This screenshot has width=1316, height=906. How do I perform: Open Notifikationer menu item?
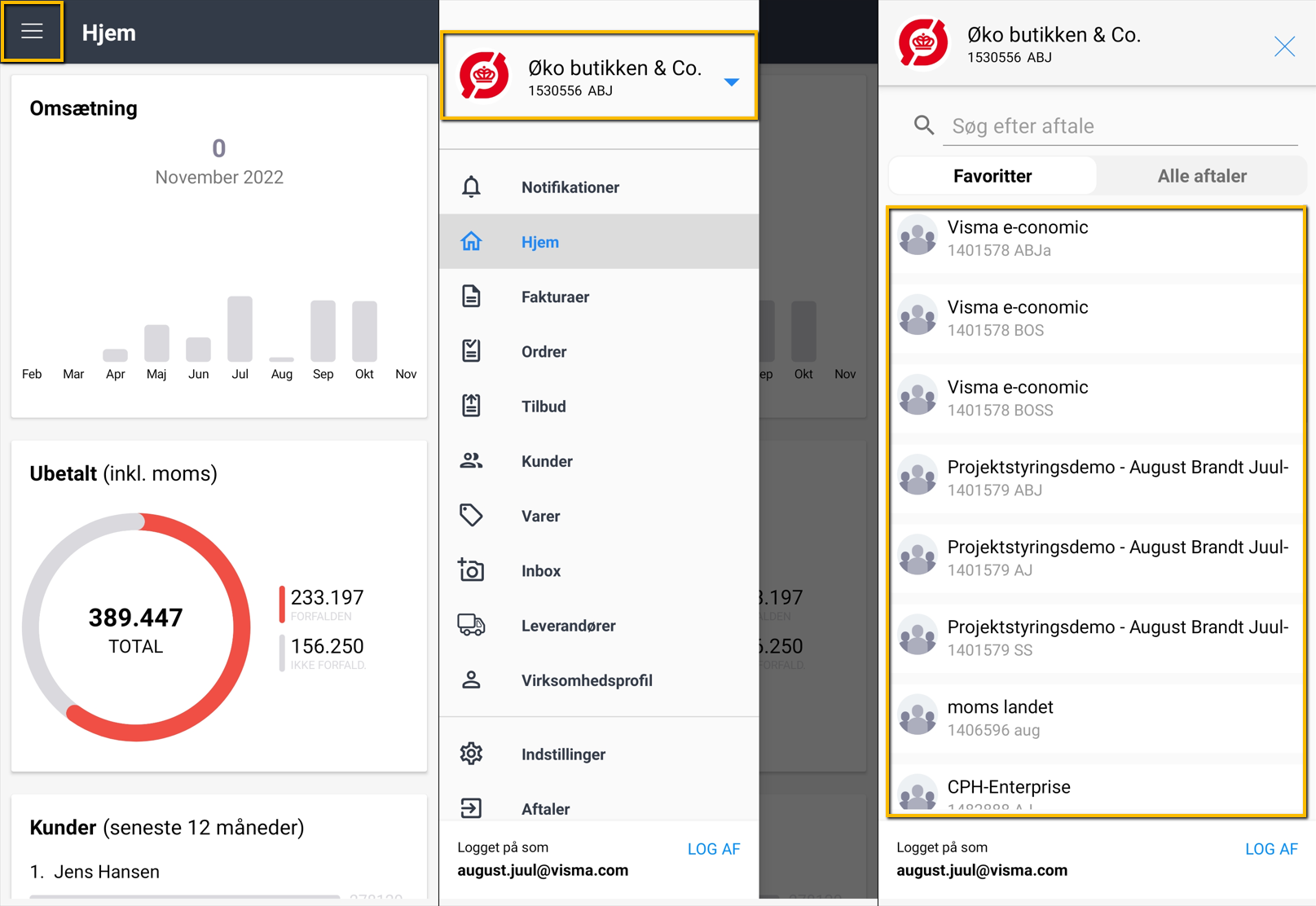(x=599, y=187)
